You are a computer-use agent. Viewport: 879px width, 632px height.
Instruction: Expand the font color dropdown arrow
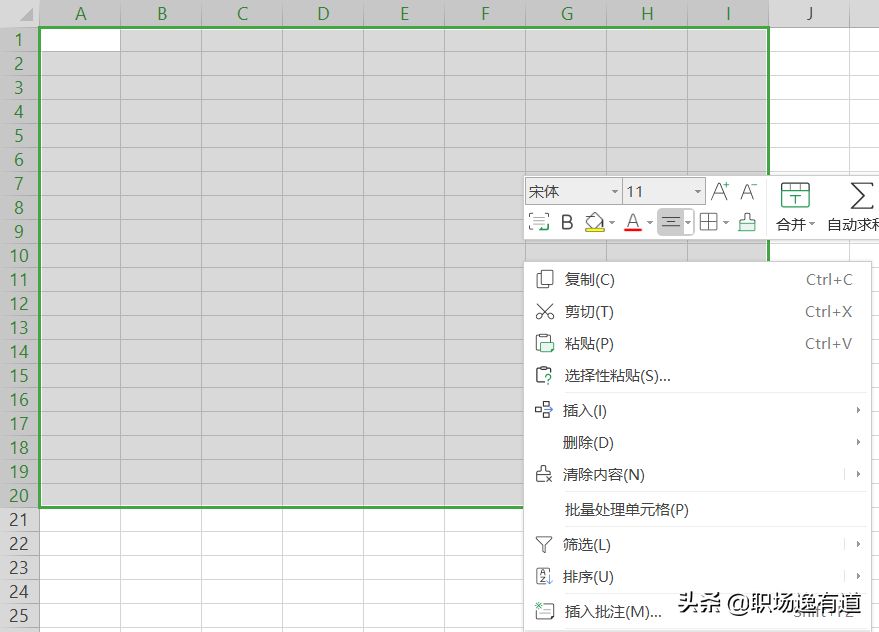tap(649, 223)
